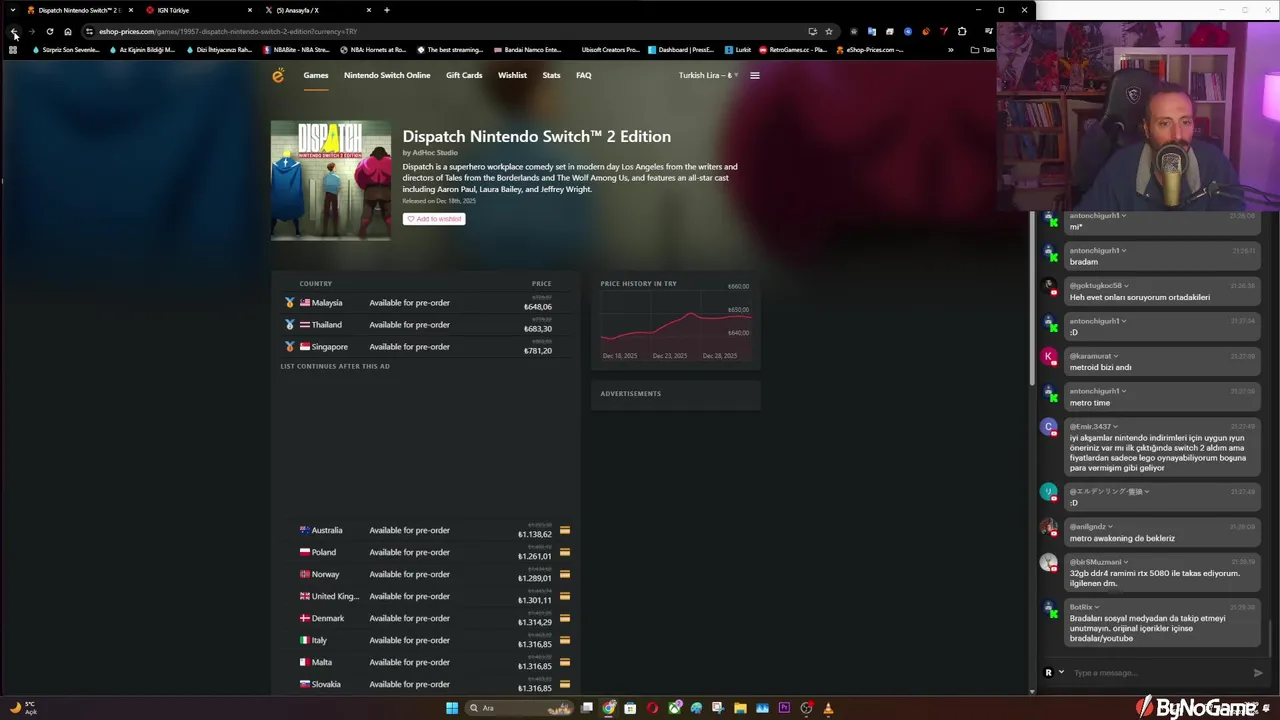Open the Windows Start menu

pos(452,708)
